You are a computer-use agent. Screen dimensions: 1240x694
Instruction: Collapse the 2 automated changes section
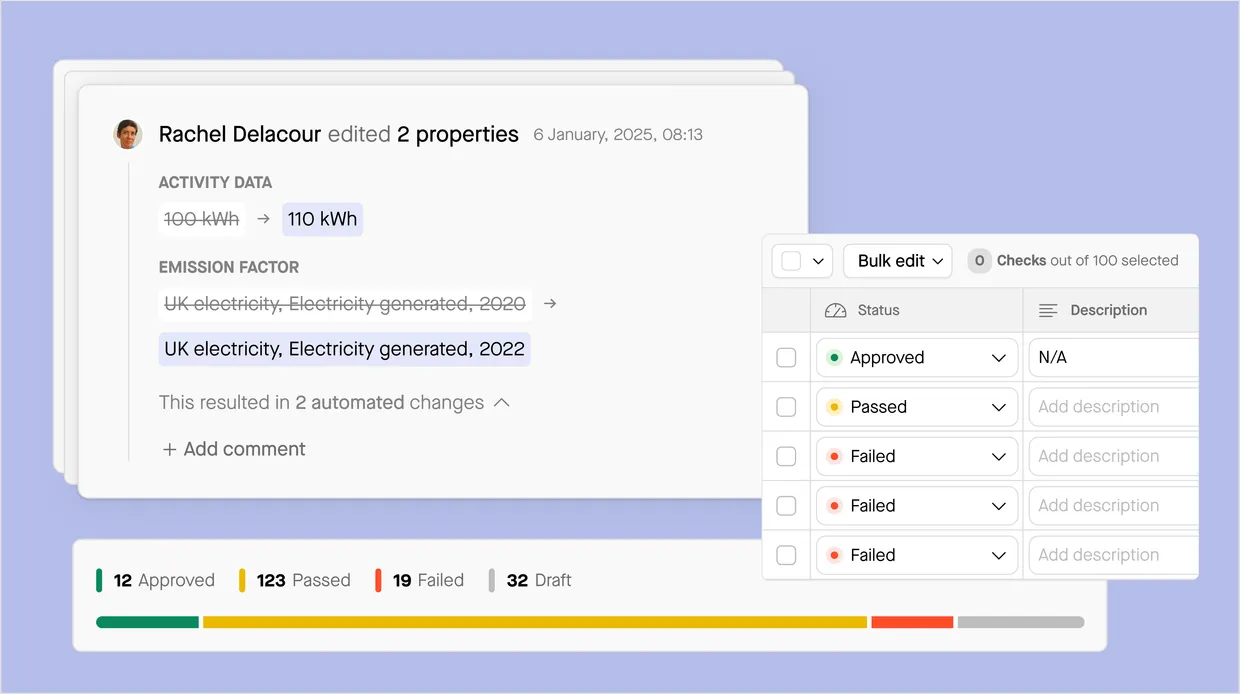pyautogui.click(x=502, y=403)
